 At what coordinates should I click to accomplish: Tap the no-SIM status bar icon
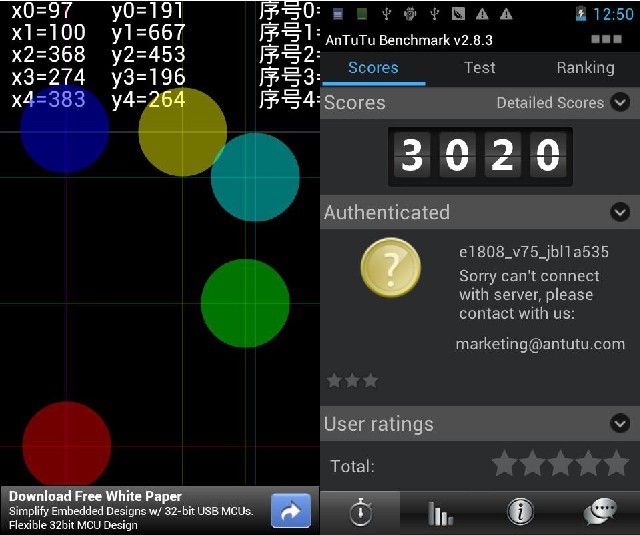coord(458,14)
